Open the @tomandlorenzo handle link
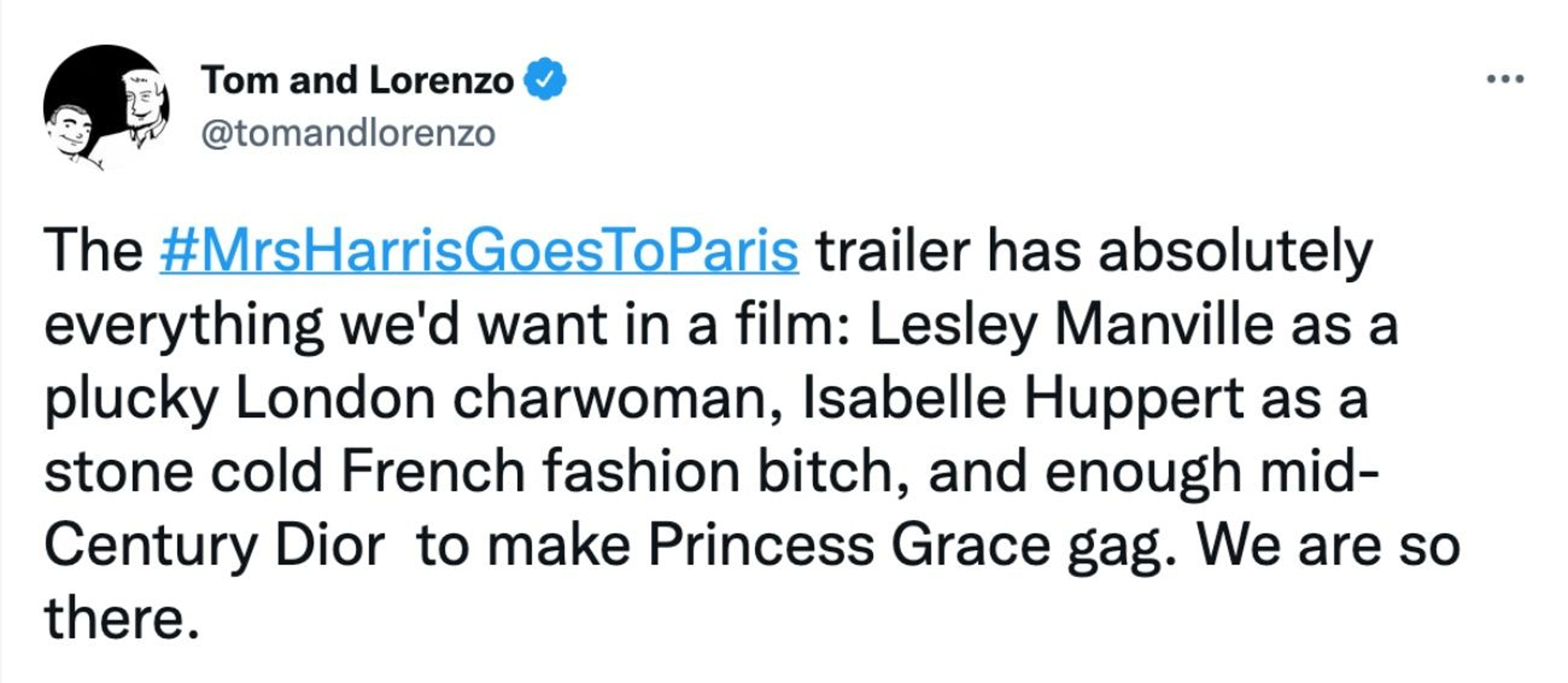 347,133
